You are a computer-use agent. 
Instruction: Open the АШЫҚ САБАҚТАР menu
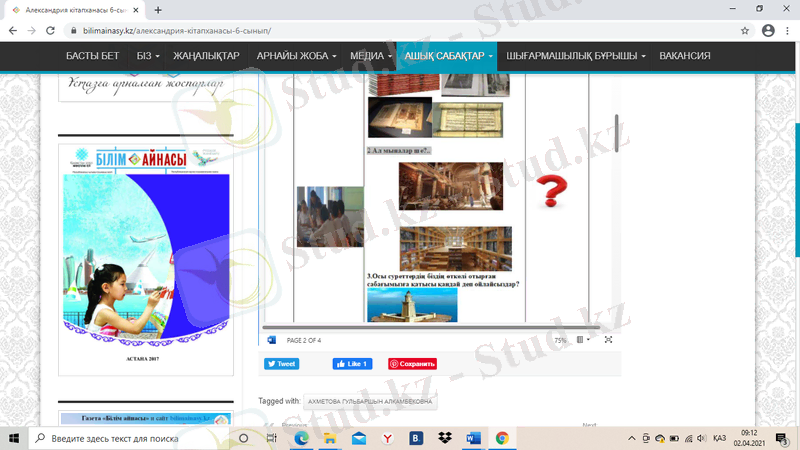click(448, 56)
